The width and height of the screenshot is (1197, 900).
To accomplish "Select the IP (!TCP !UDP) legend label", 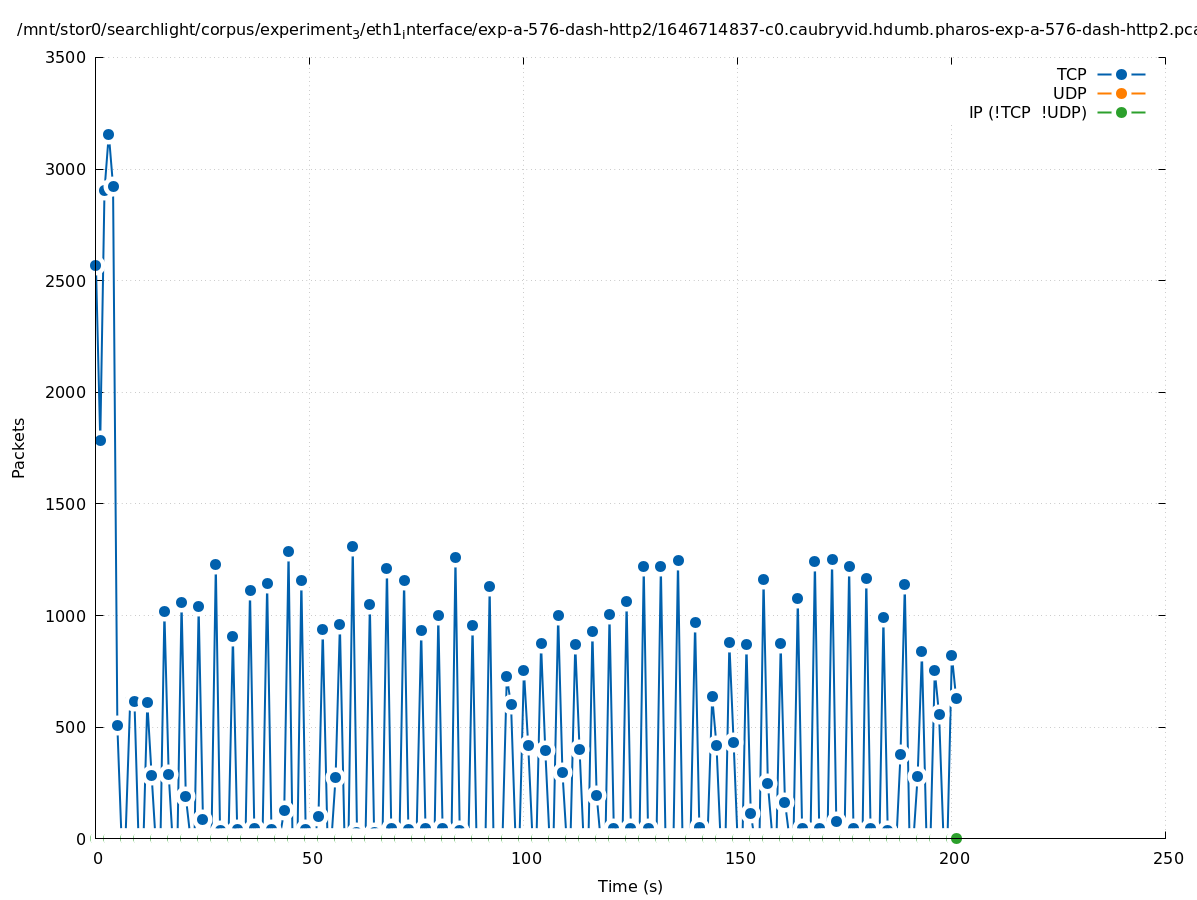I will [1027, 112].
